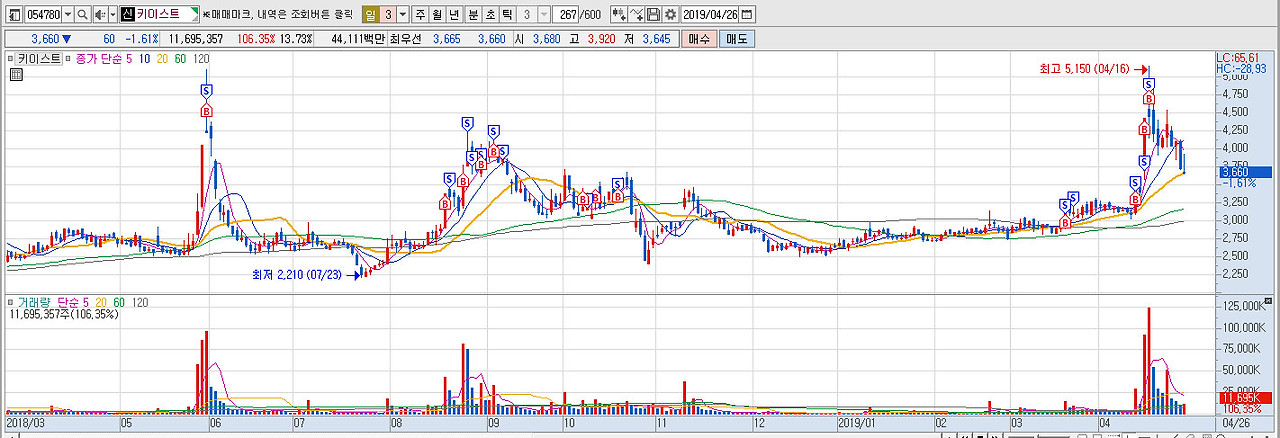Click the 13.73% value in header

point(296,39)
